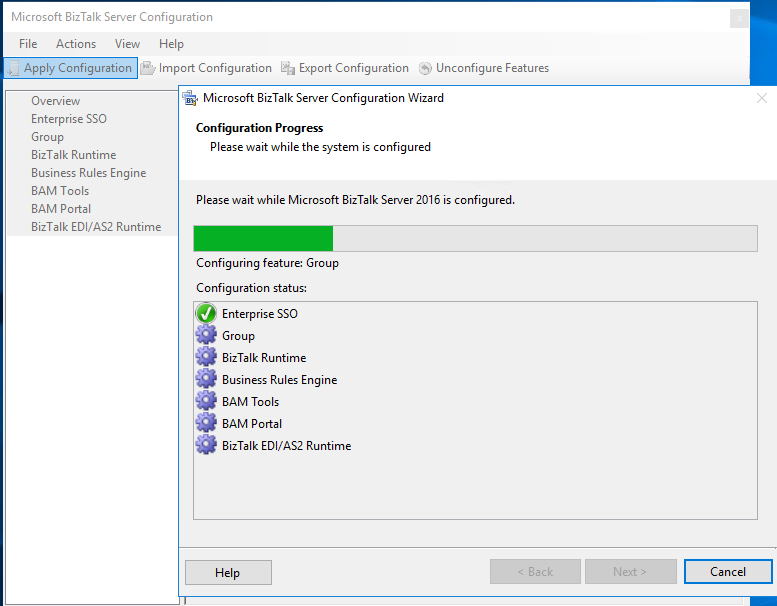Screen dimensions: 777x606
Task: Open the Help menu in menu bar
Action: tap(171, 44)
